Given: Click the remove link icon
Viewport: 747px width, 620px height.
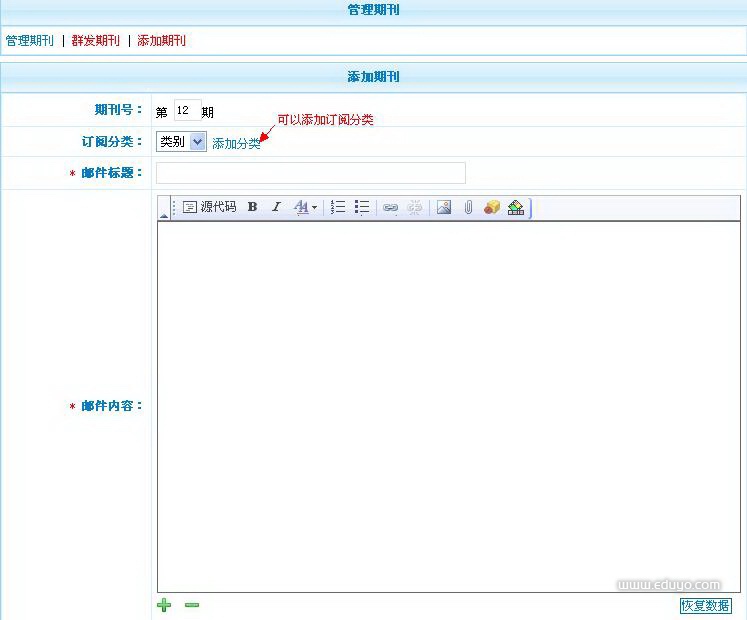Looking at the screenshot, I should point(415,207).
